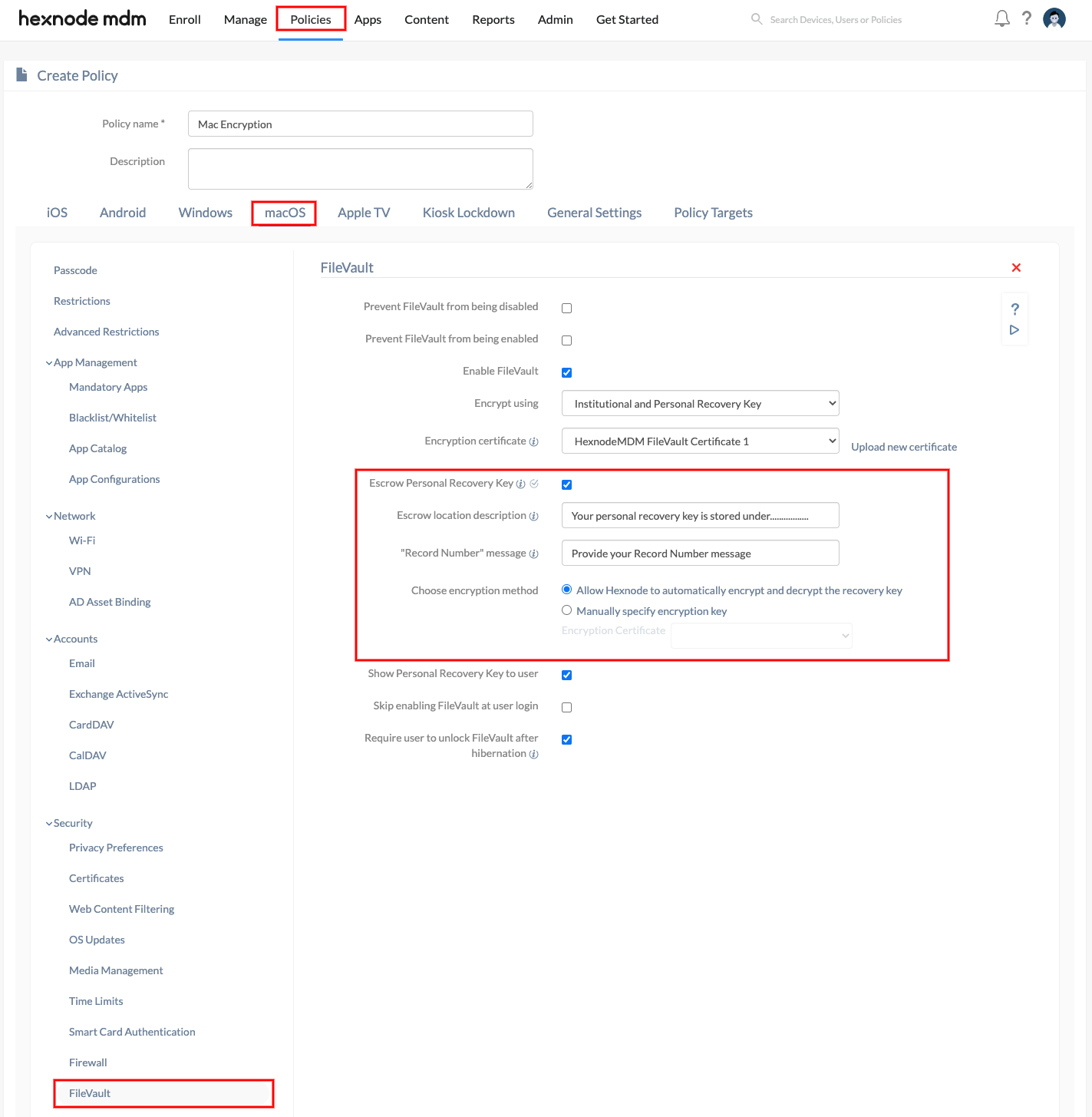Switch to the Android platform tab
This screenshot has width=1092, height=1117.
tap(123, 213)
